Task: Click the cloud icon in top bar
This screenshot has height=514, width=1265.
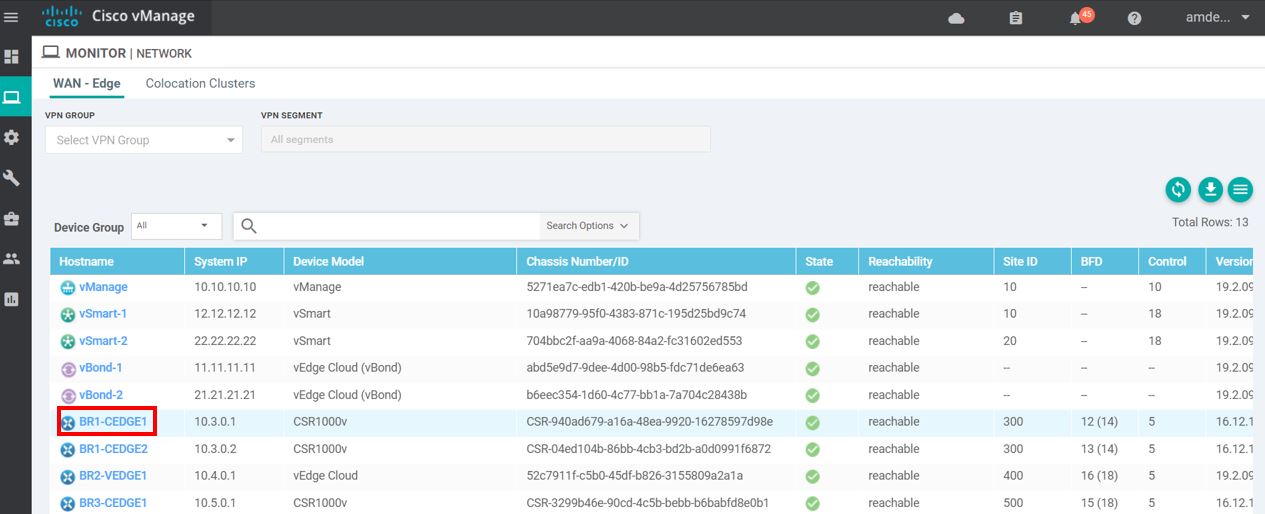Action: (956, 18)
